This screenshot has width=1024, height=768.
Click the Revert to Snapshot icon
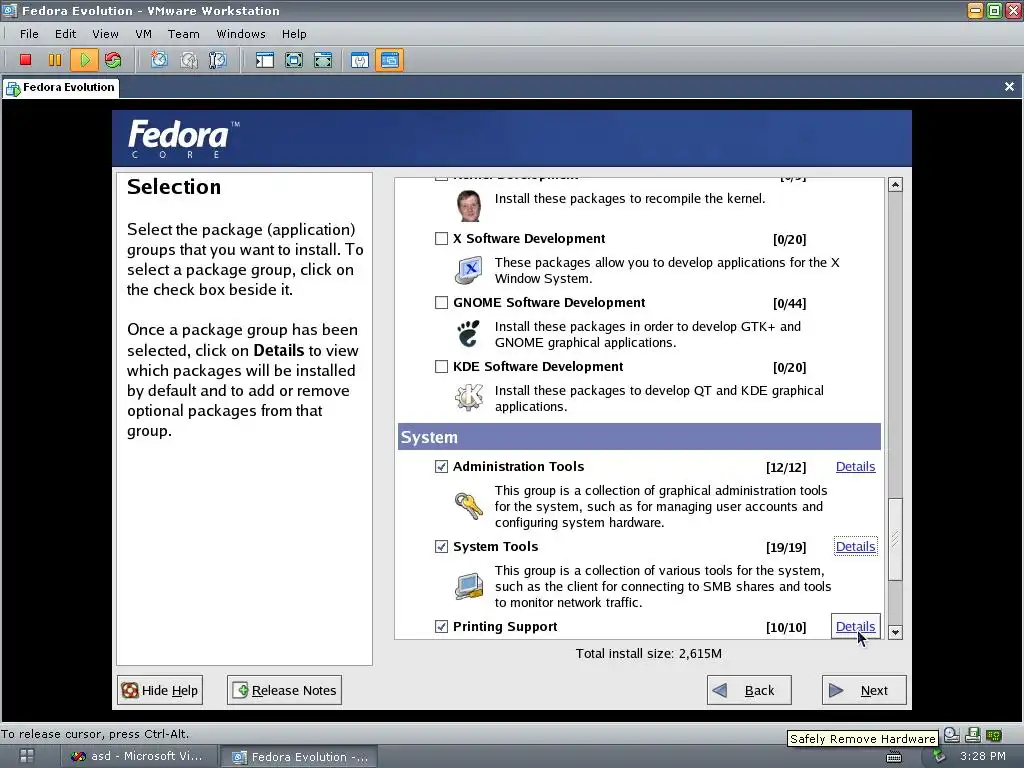(x=189, y=60)
